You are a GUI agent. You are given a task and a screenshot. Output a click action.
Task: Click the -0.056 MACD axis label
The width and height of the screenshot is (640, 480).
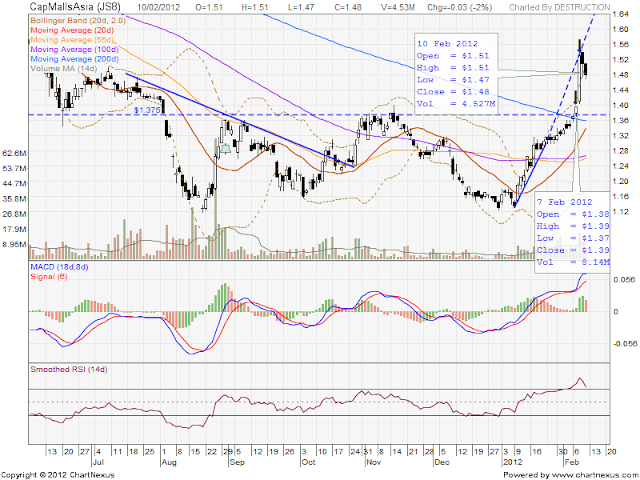pyautogui.click(x=624, y=344)
